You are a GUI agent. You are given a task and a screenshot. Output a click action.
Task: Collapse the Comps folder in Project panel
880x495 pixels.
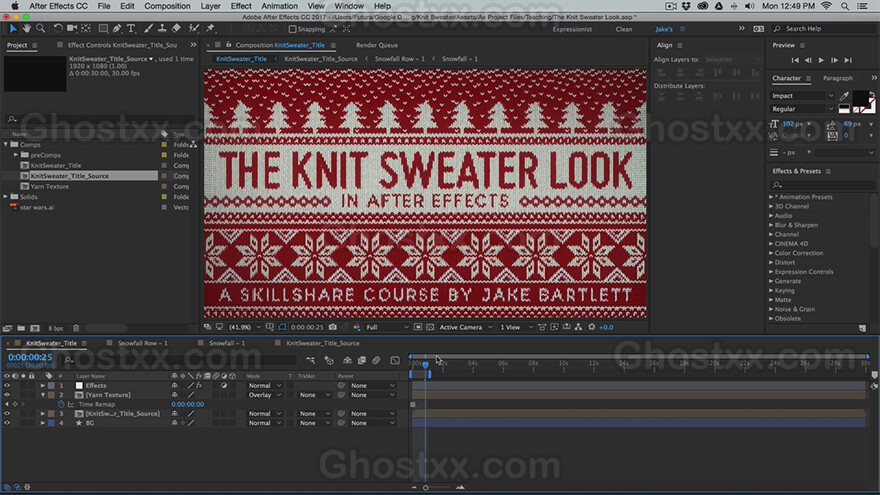coord(6,144)
